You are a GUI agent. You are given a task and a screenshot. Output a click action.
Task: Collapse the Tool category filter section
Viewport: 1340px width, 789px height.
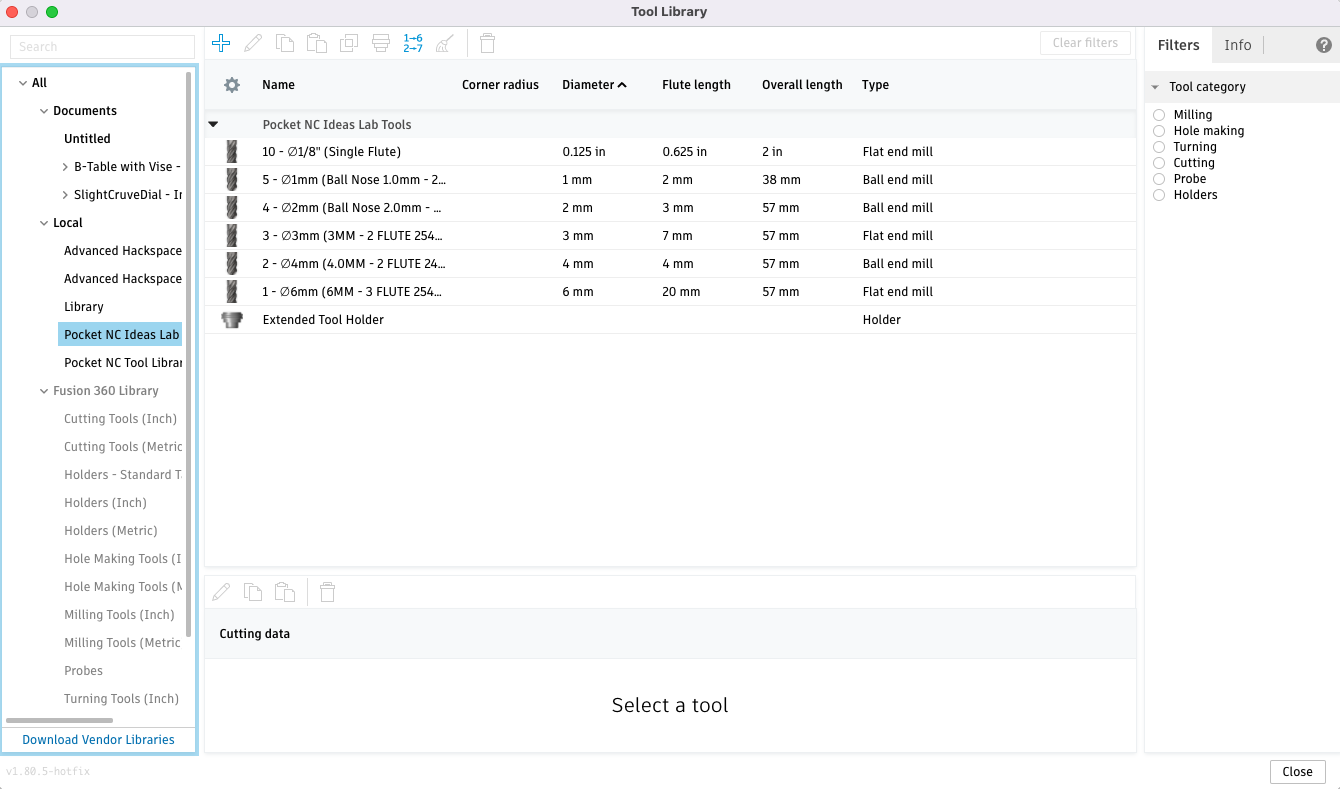click(1155, 87)
